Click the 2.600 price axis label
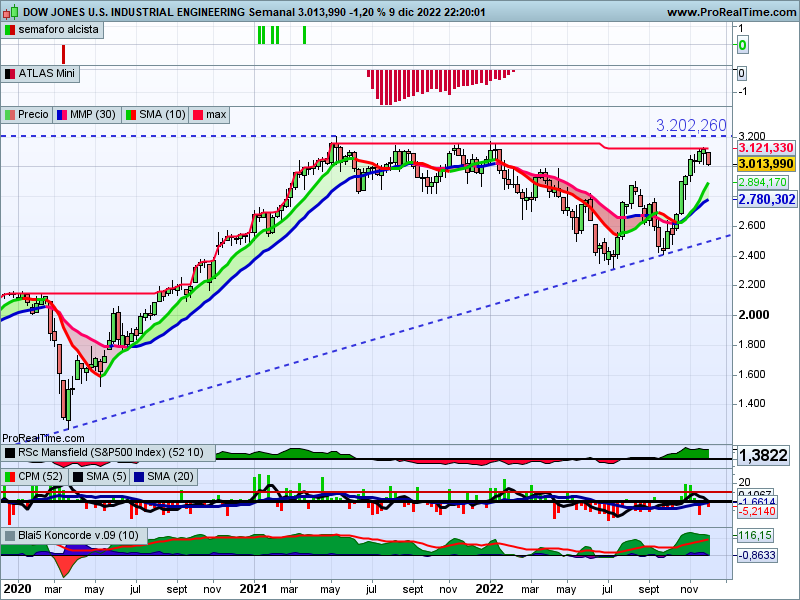The width and height of the screenshot is (800, 600). 752,226
